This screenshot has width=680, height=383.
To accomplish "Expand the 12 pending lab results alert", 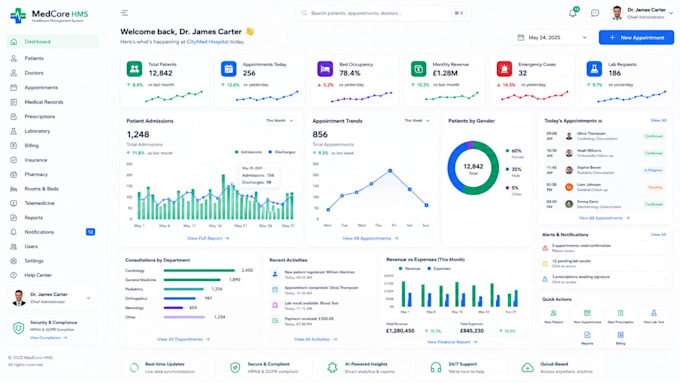I will 604,263.
